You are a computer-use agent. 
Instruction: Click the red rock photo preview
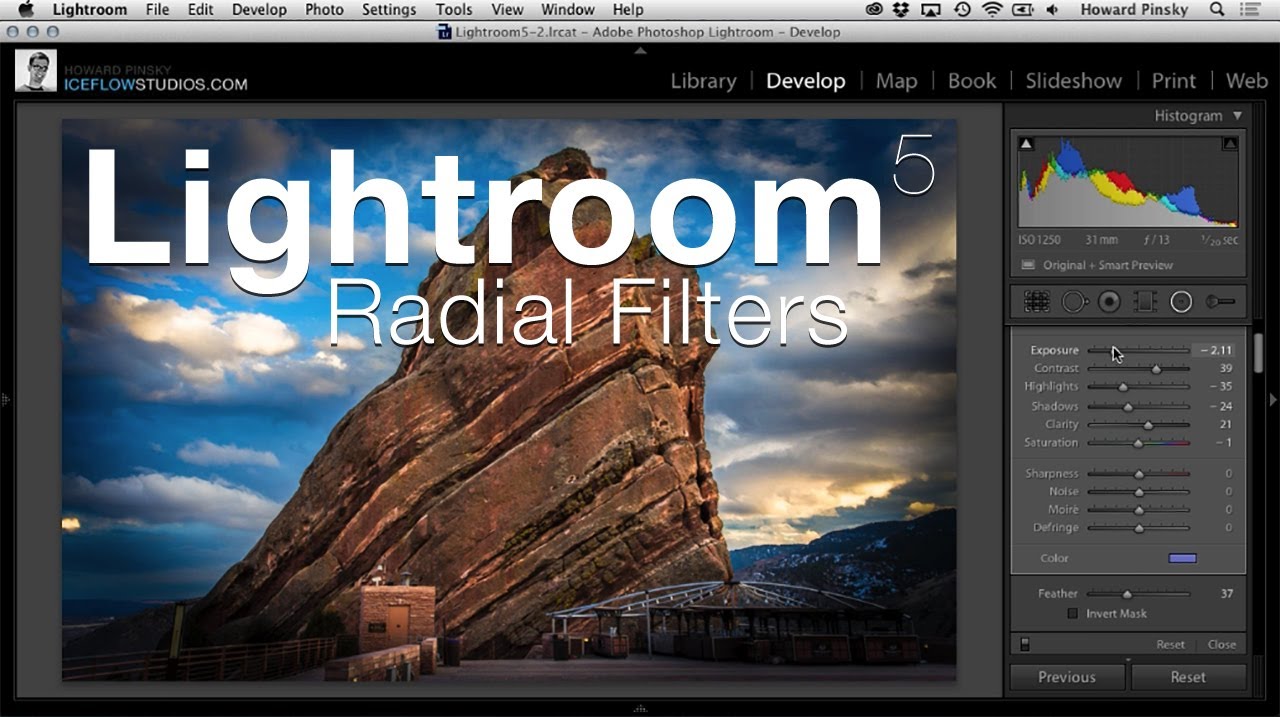[x=509, y=400]
